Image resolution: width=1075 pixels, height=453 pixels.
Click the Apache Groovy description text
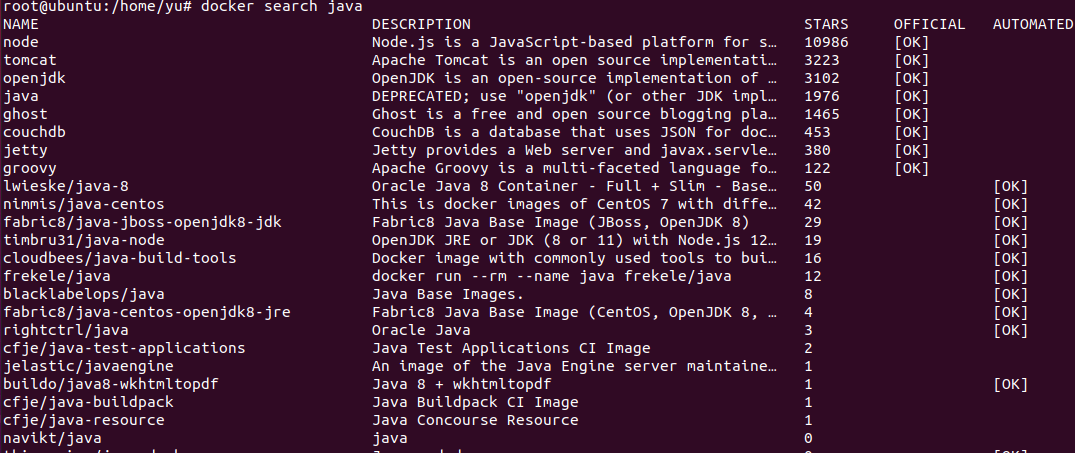point(575,168)
